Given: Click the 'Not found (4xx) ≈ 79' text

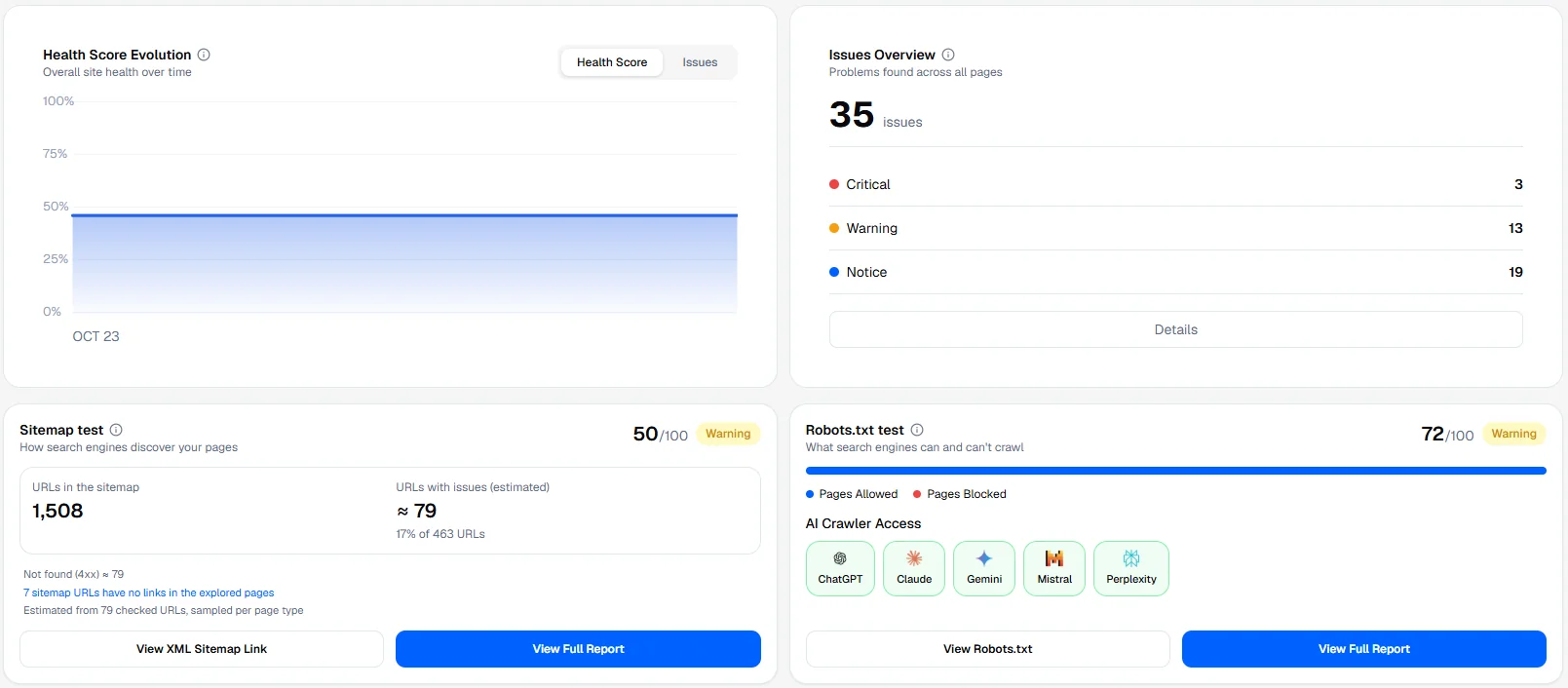Looking at the screenshot, I should click(73, 574).
